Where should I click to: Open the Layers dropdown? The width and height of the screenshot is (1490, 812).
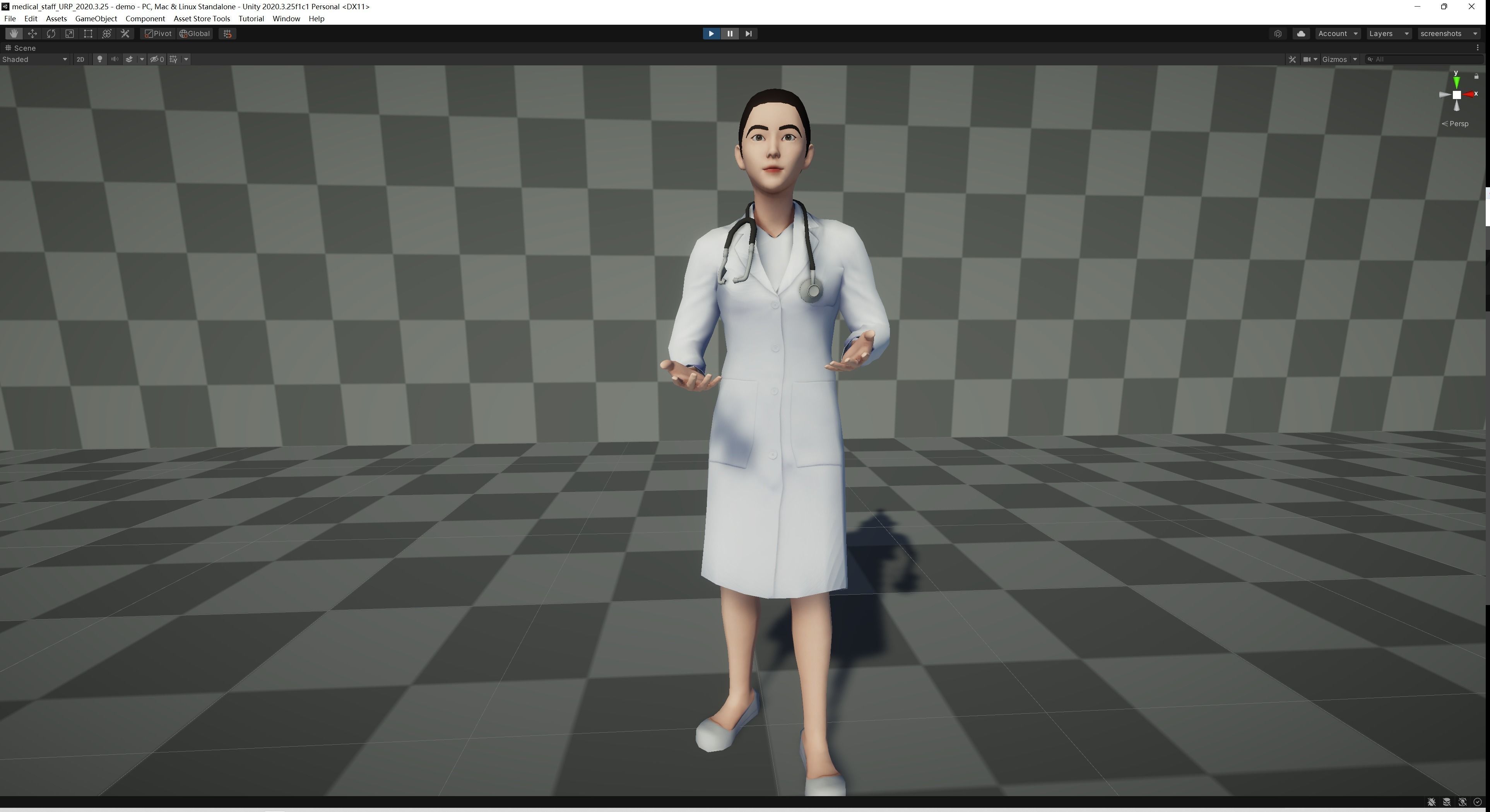(1389, 34)
